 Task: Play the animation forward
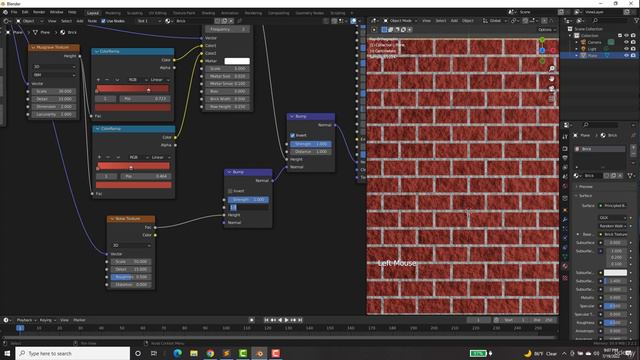(287, 320)
